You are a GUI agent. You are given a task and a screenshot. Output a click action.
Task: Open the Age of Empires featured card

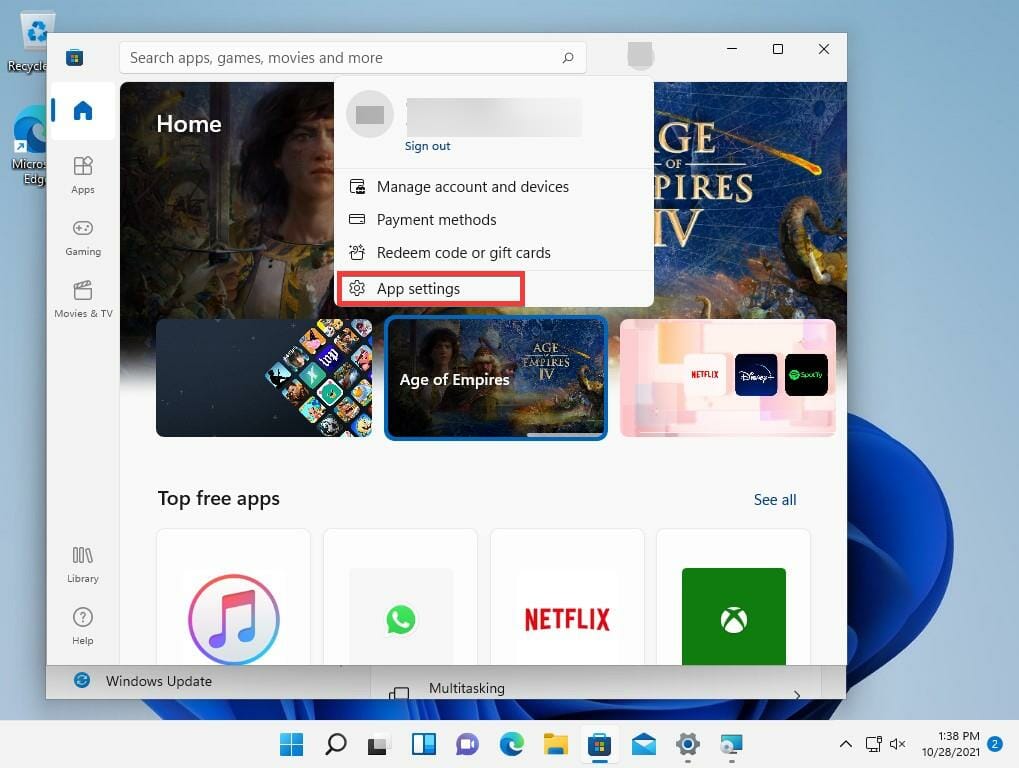(496, 378)
